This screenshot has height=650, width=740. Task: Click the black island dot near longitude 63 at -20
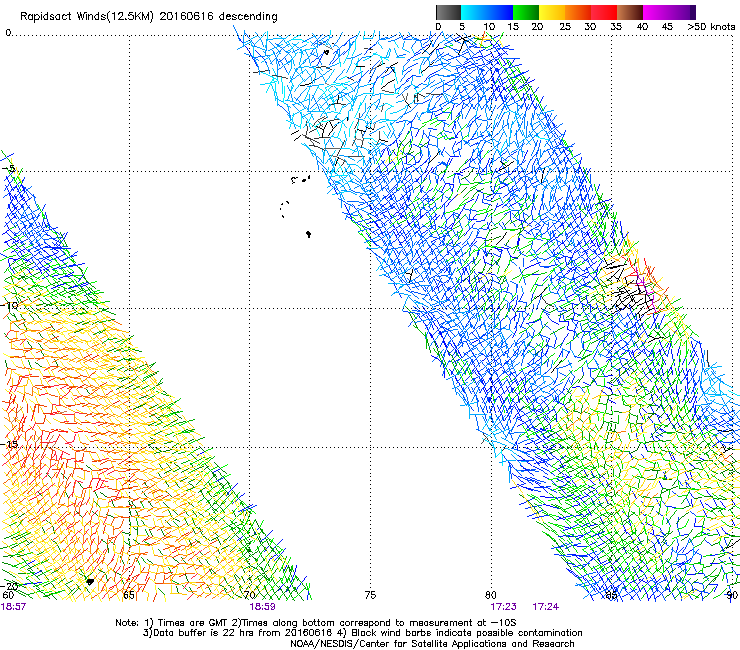click(x=90, y=582)
